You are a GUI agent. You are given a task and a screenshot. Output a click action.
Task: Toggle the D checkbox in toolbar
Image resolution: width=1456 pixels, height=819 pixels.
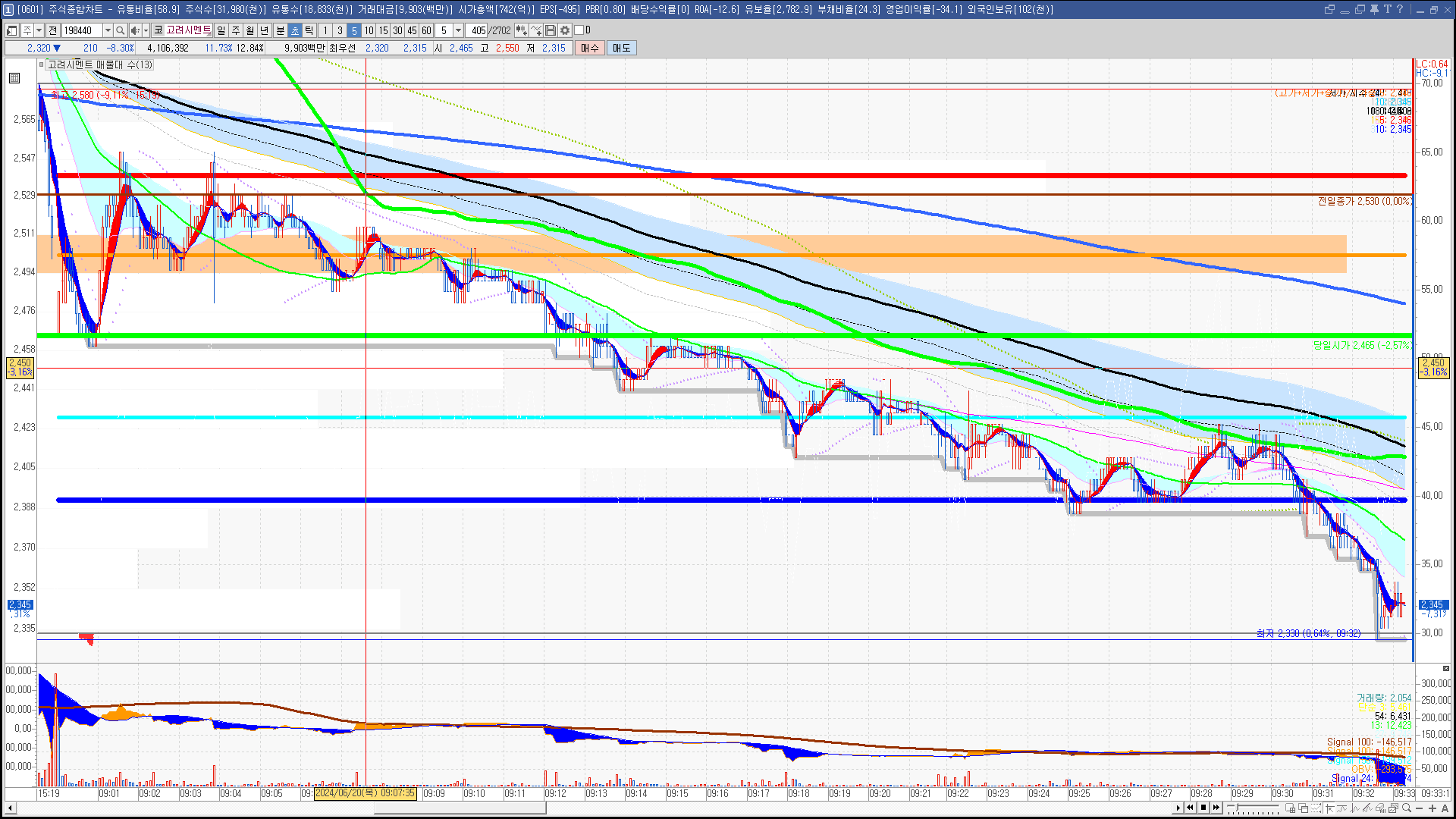pos(579,30)
